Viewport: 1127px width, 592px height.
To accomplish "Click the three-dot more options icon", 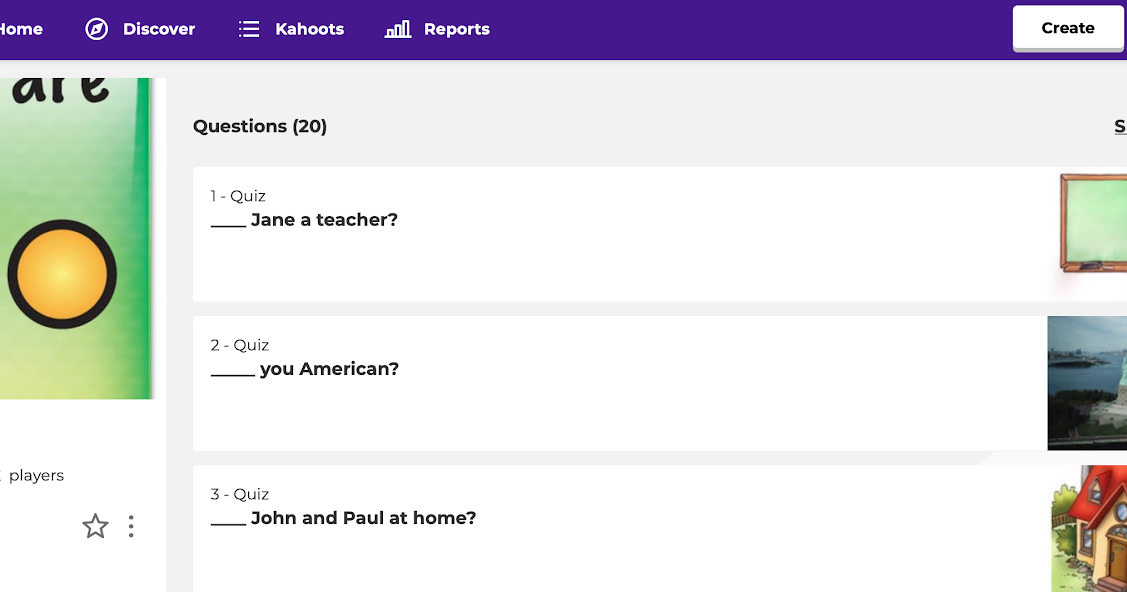I will [130, 526].
